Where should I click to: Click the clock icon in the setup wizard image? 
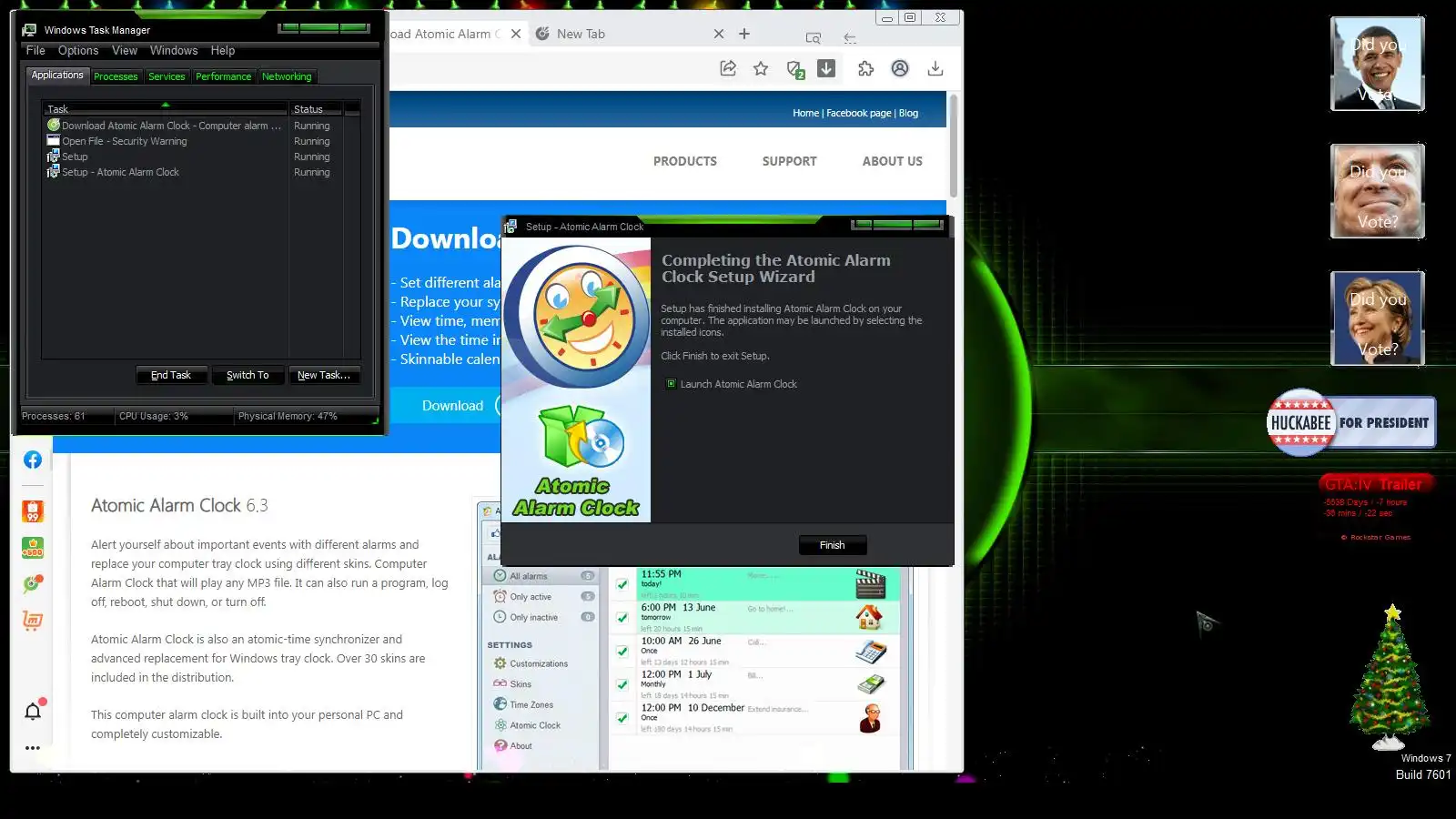575,317
